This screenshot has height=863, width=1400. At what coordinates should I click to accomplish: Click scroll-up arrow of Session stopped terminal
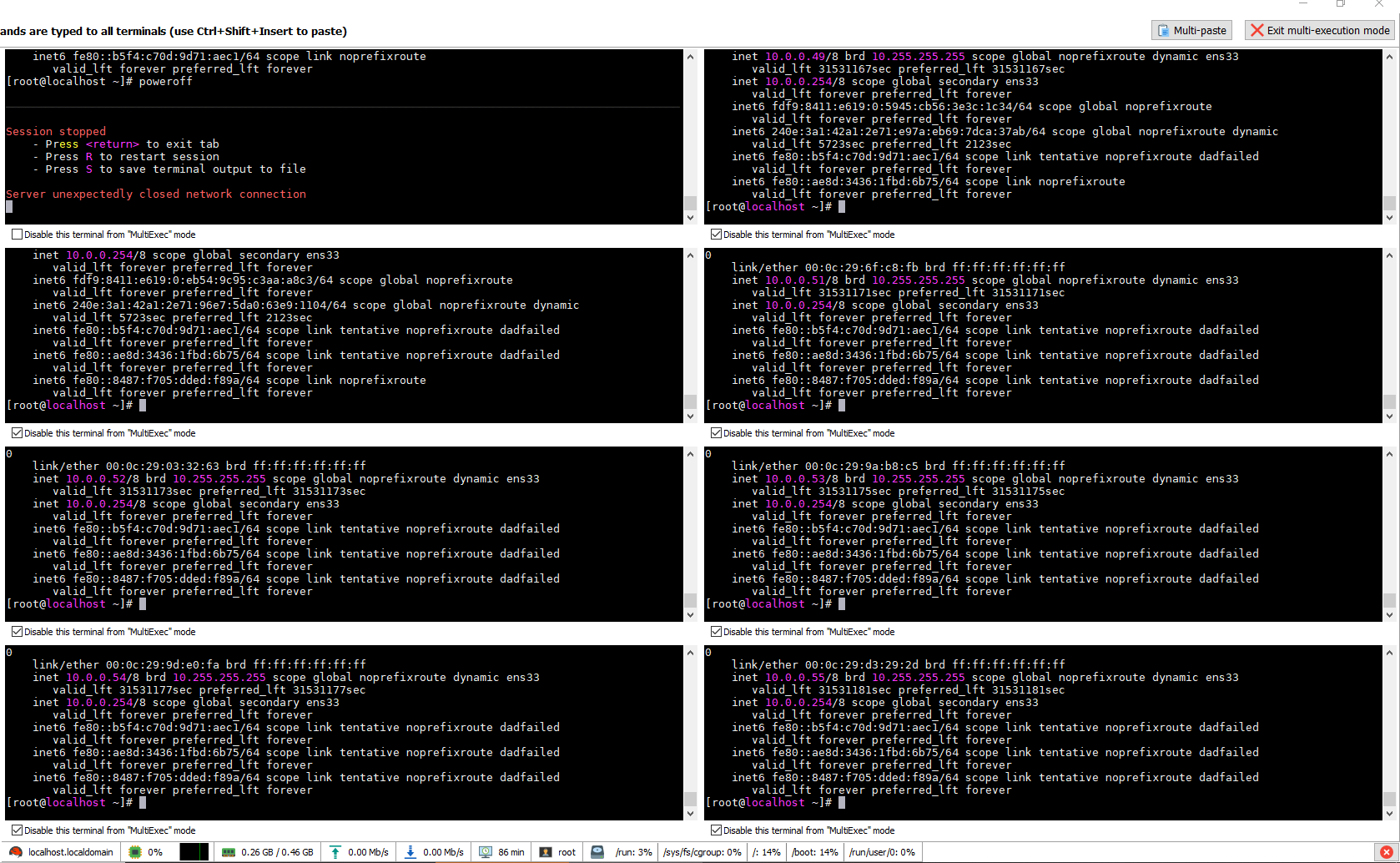tap(690, 57)
